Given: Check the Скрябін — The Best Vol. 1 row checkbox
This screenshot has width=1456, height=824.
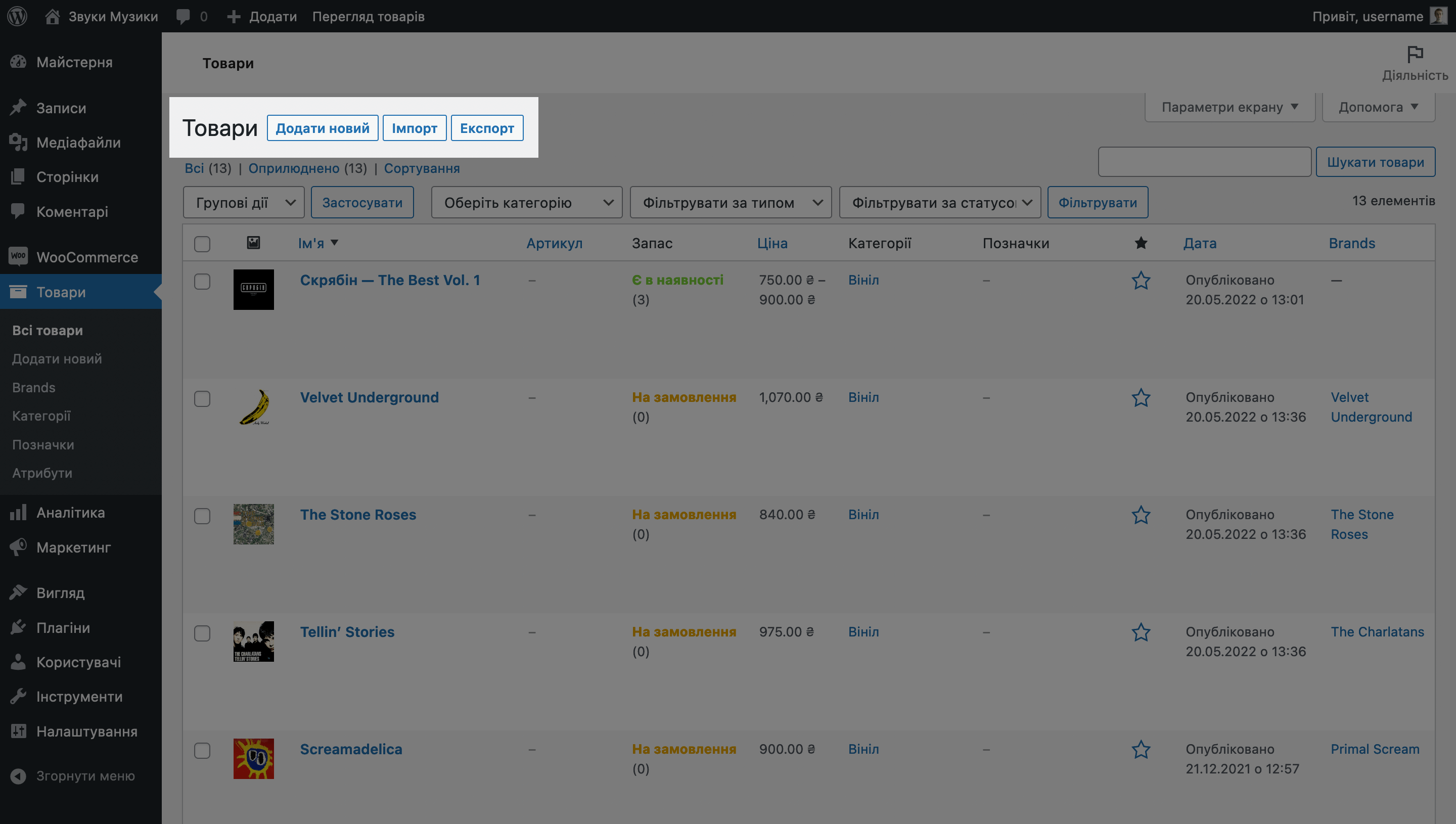Looking at the screenshot, I should pos(202,281).
